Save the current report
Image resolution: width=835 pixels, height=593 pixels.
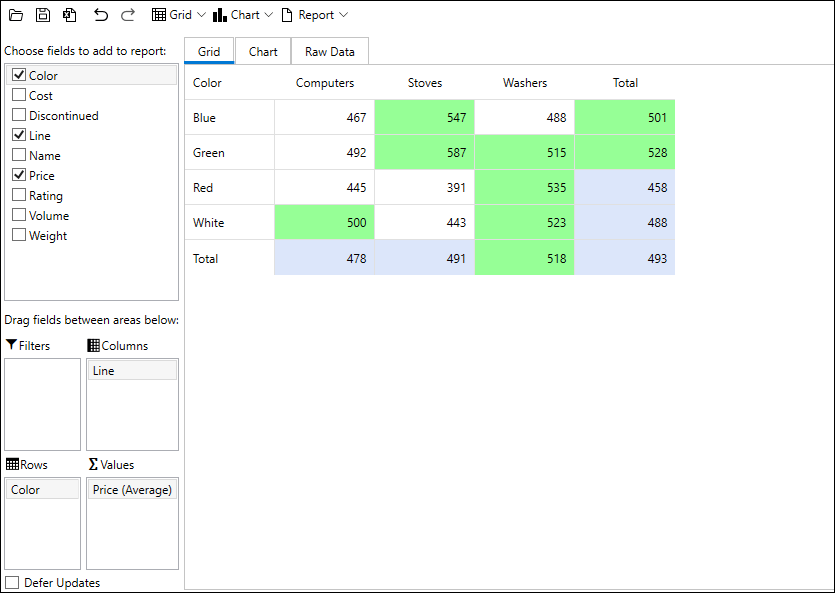[x=42, y=14]
